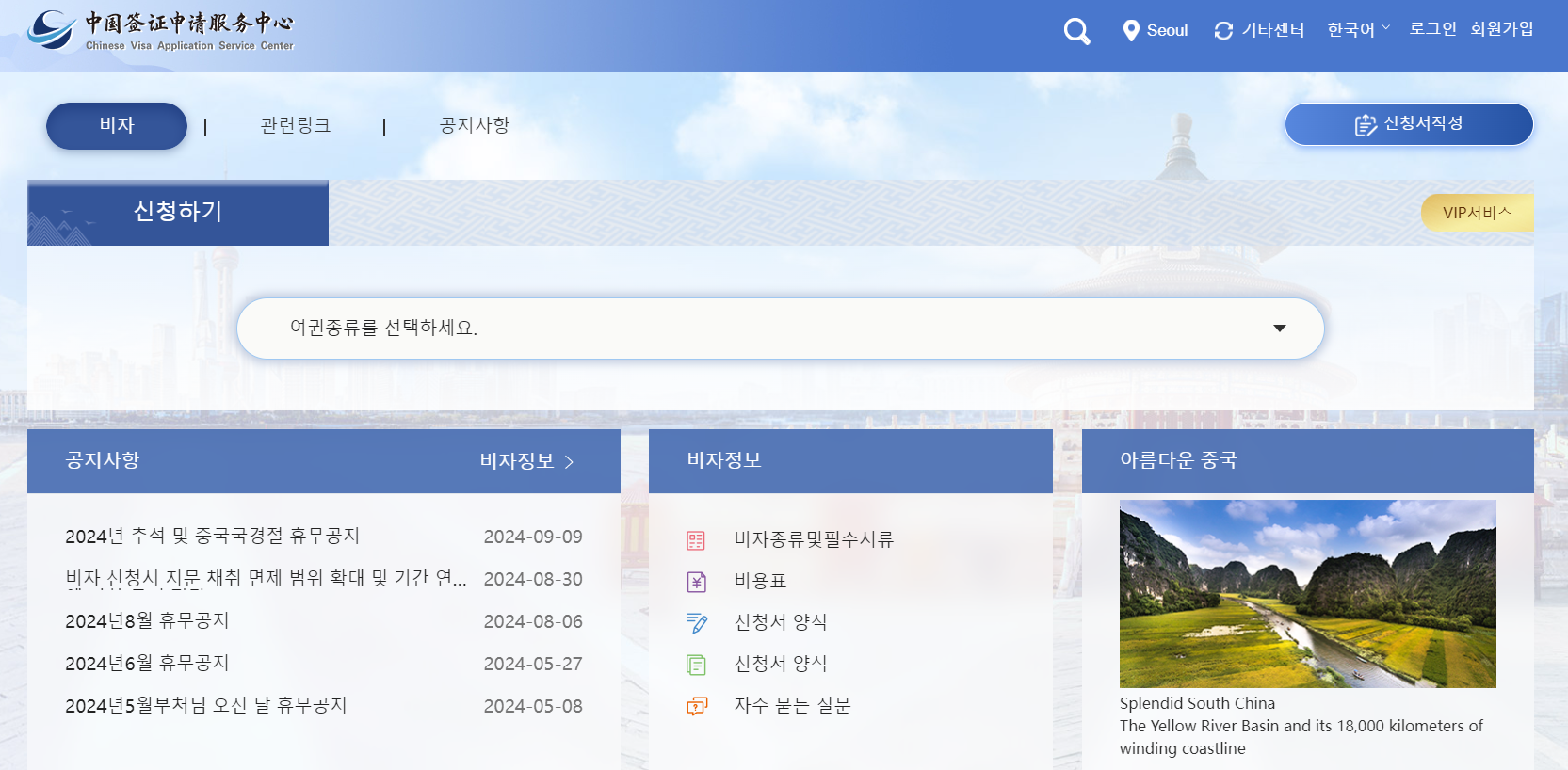1568x770 pixels.
Task: Switch to the 공지사항 tab
Action: (x=475, y=125)
